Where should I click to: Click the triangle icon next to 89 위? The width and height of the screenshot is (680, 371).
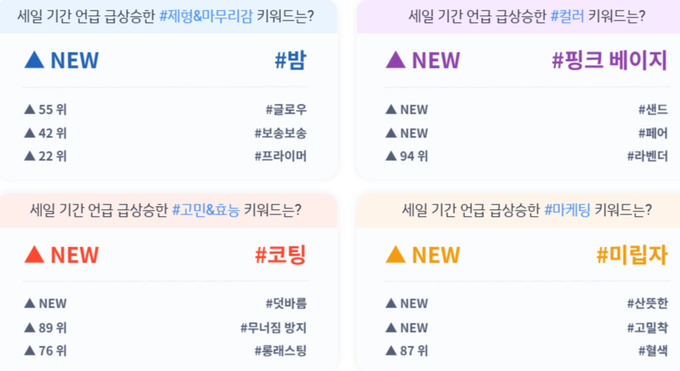pos(29,328)
